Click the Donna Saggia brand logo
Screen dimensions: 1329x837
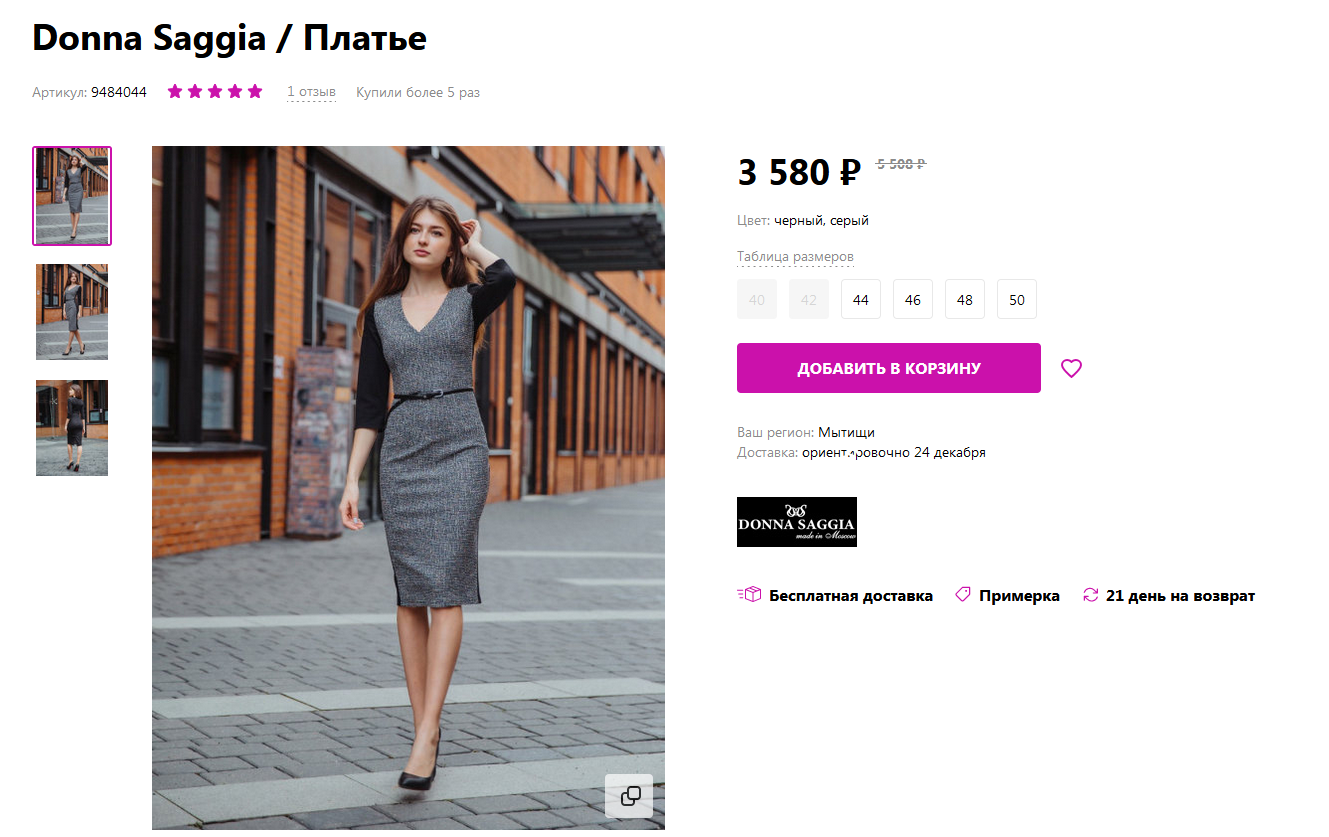click(x=796, y=521)
